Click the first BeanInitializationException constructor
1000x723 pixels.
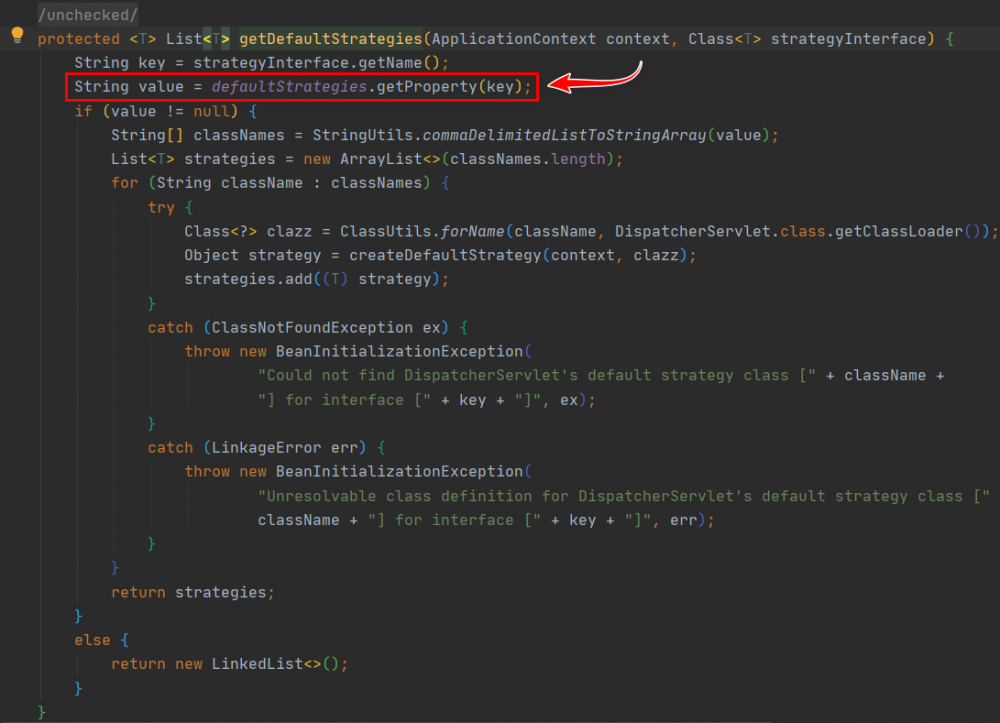pos(399,351)
